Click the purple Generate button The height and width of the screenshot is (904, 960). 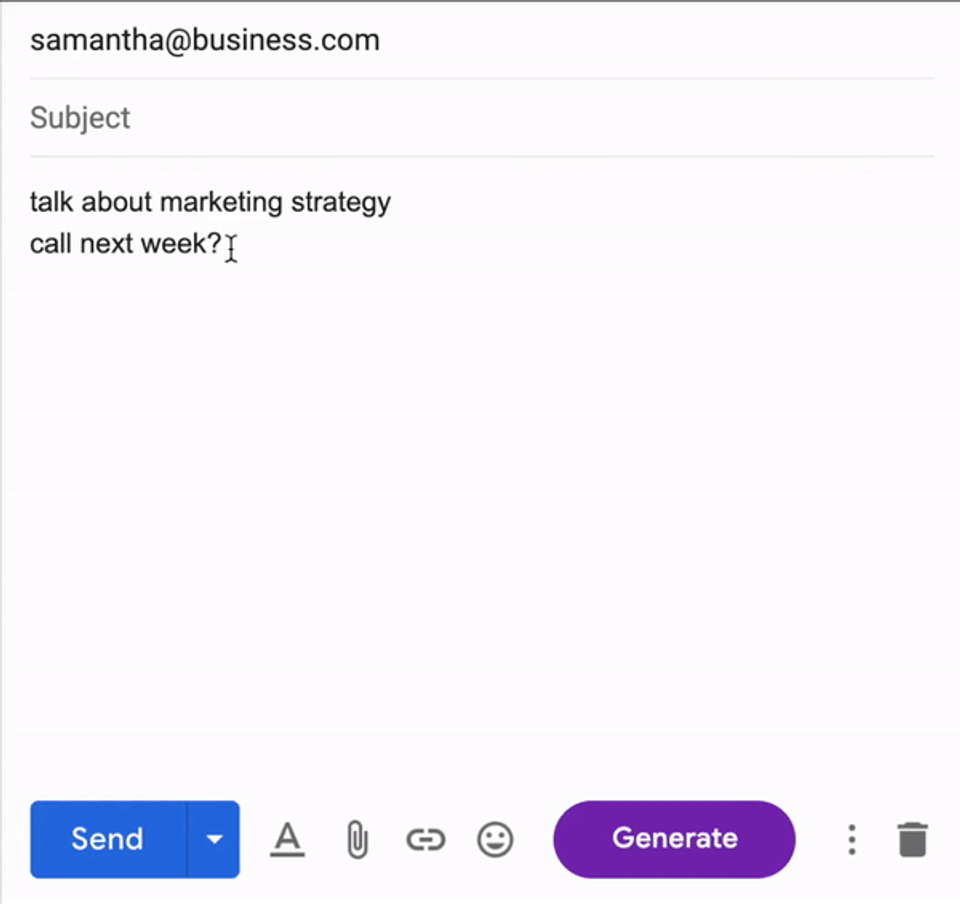(675, 839)
